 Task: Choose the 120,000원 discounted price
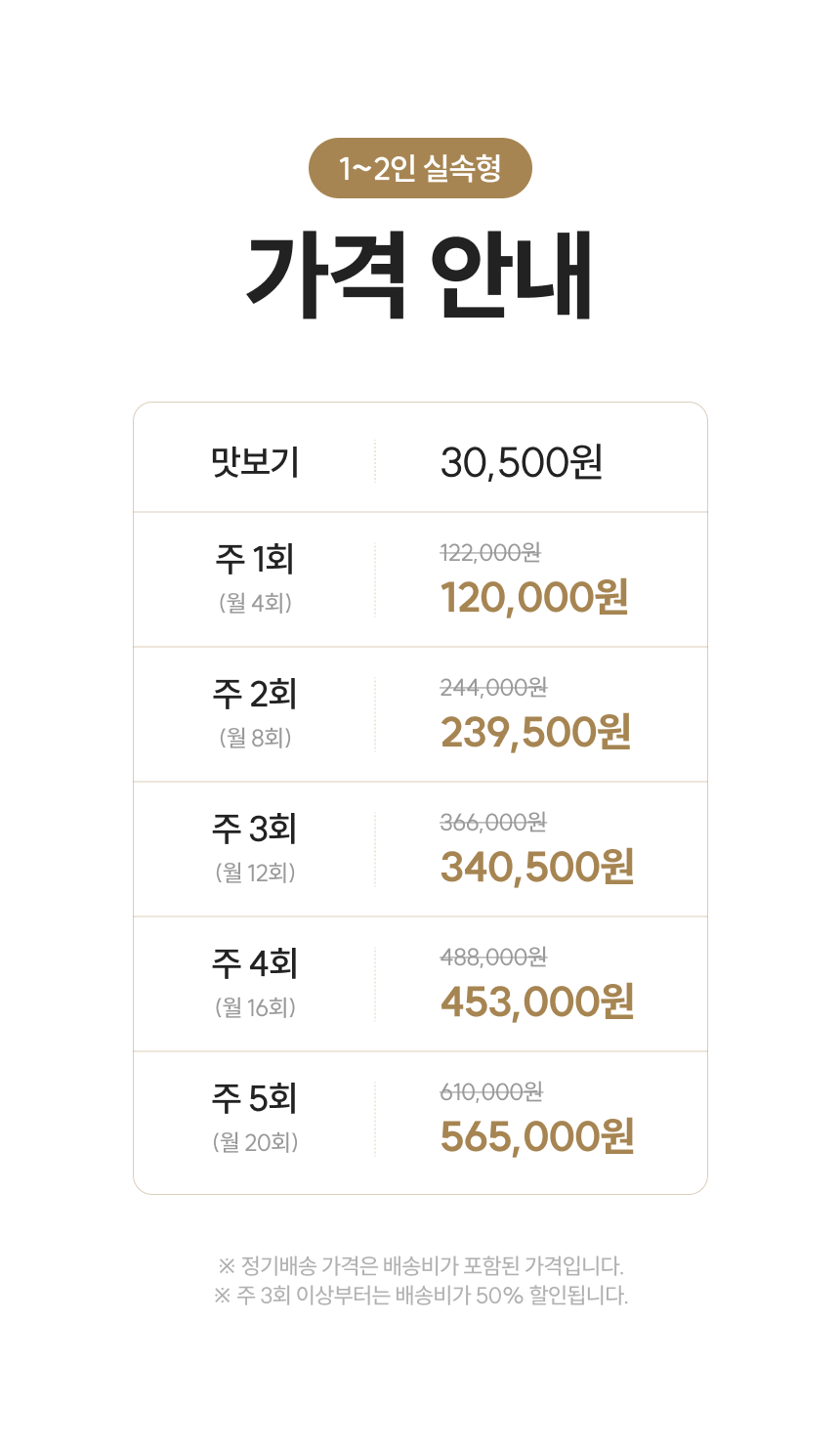pos(534,597)
